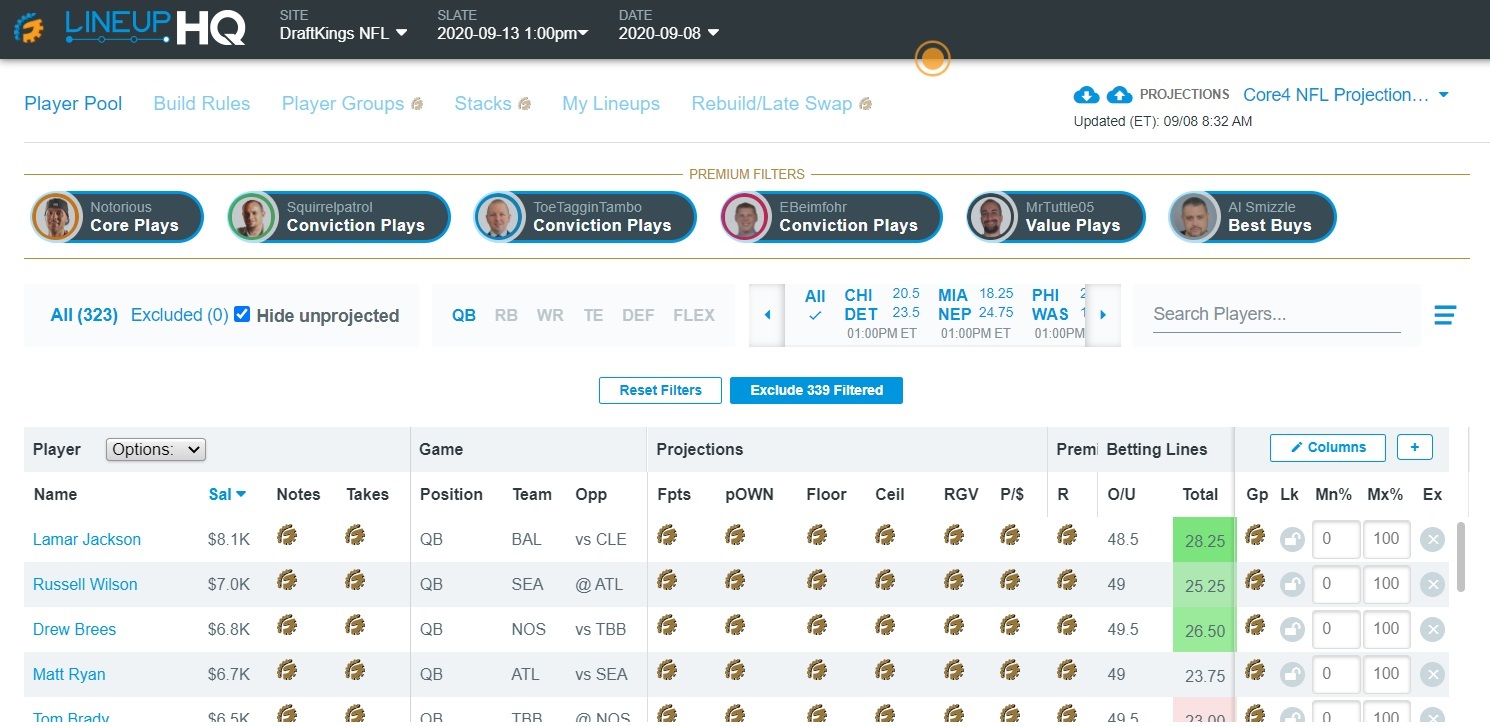Lock Russell Wilson in lineups
This screenshot has width=1490, height=726.
point(1292,585)
